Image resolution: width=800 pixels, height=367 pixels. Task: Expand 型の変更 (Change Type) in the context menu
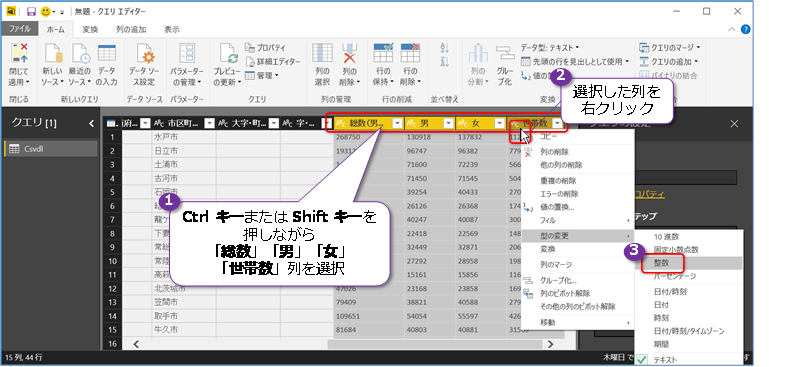click(578, 236)
